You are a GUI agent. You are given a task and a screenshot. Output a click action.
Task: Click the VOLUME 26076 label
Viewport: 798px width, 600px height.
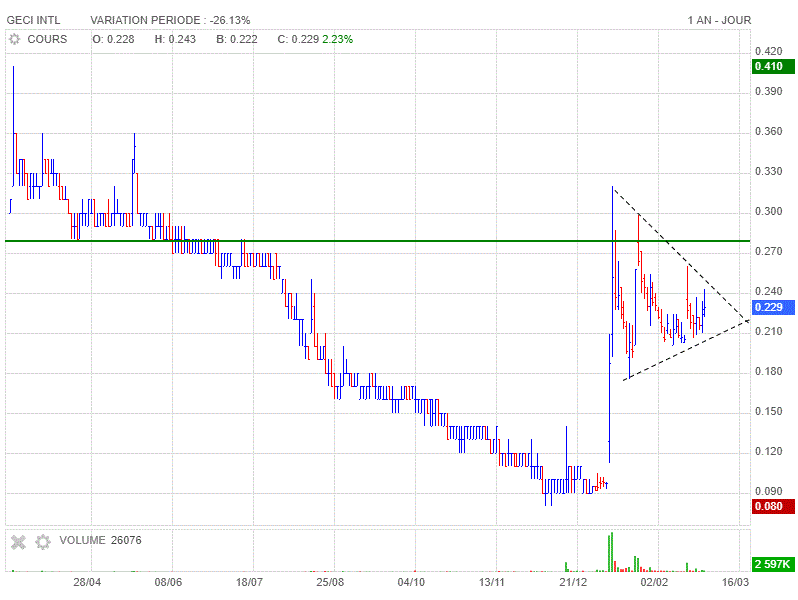coord(100,540)
